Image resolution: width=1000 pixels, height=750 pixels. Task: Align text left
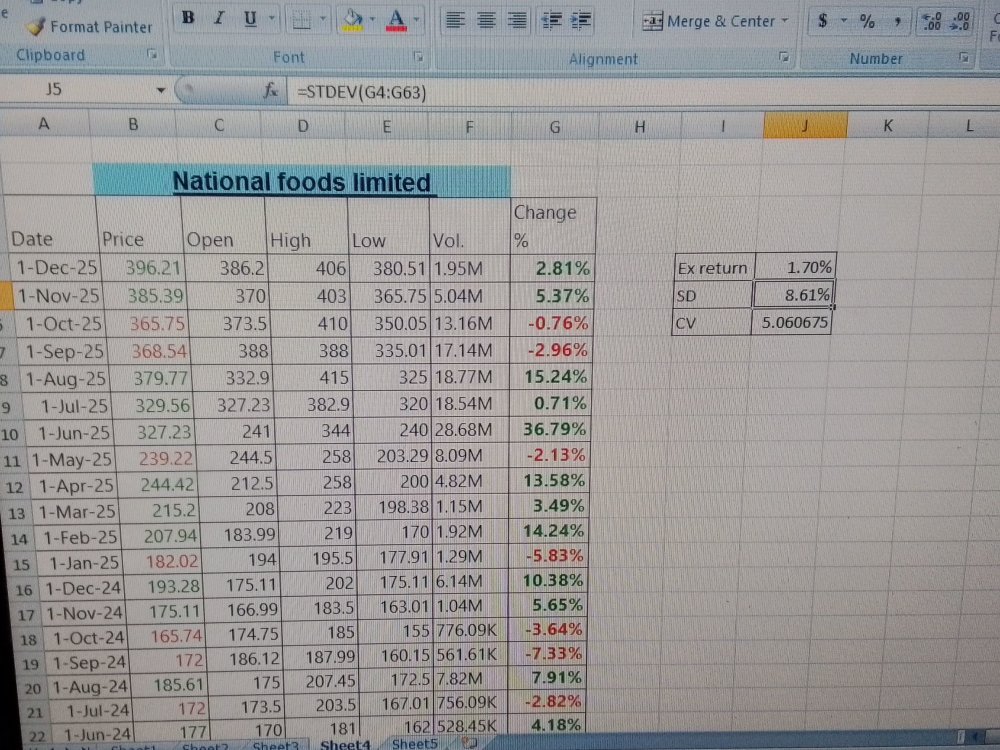pos(455,20)
